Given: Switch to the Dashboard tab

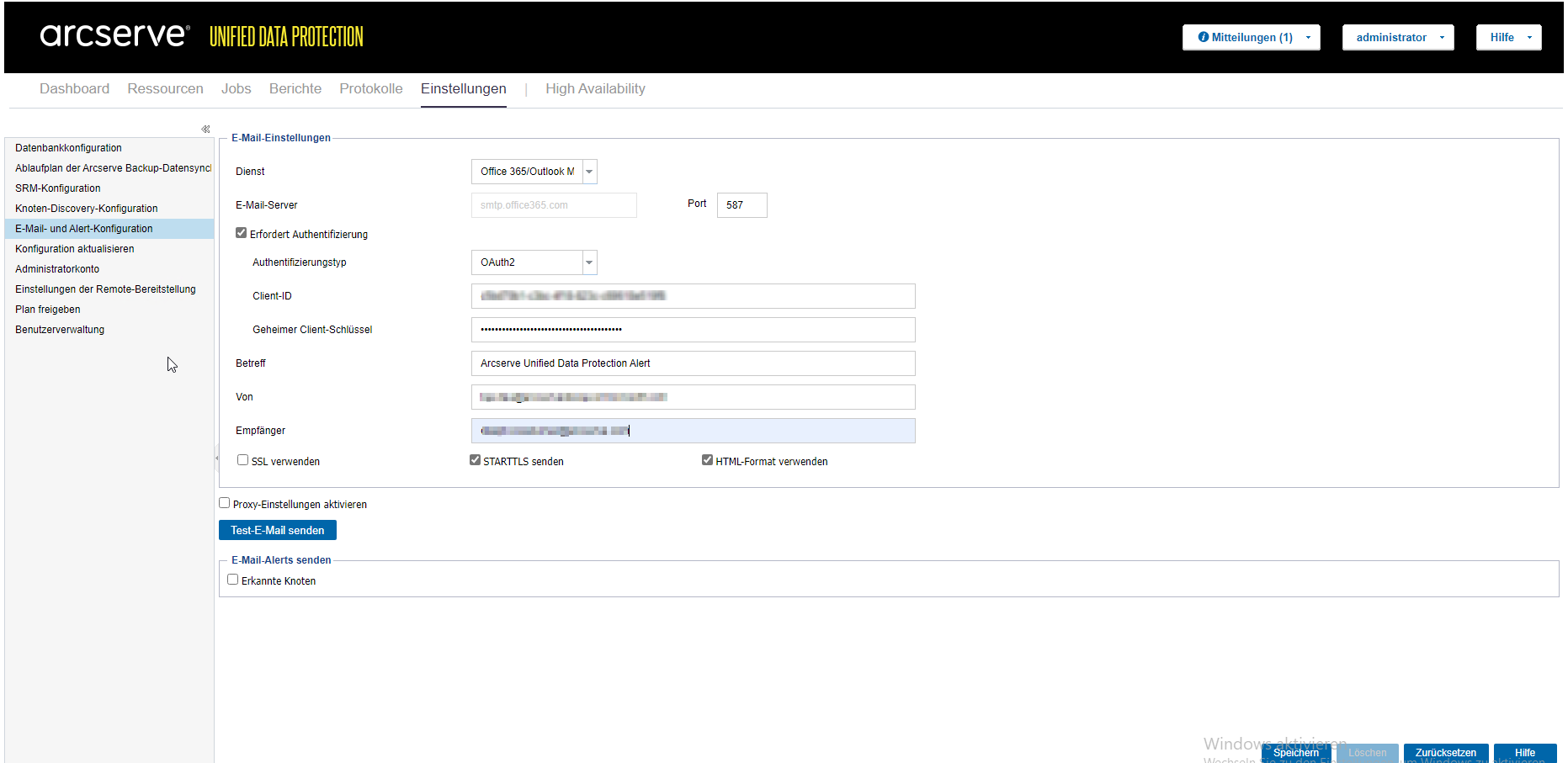Looking at the screenshot, I should click(74, 88).
